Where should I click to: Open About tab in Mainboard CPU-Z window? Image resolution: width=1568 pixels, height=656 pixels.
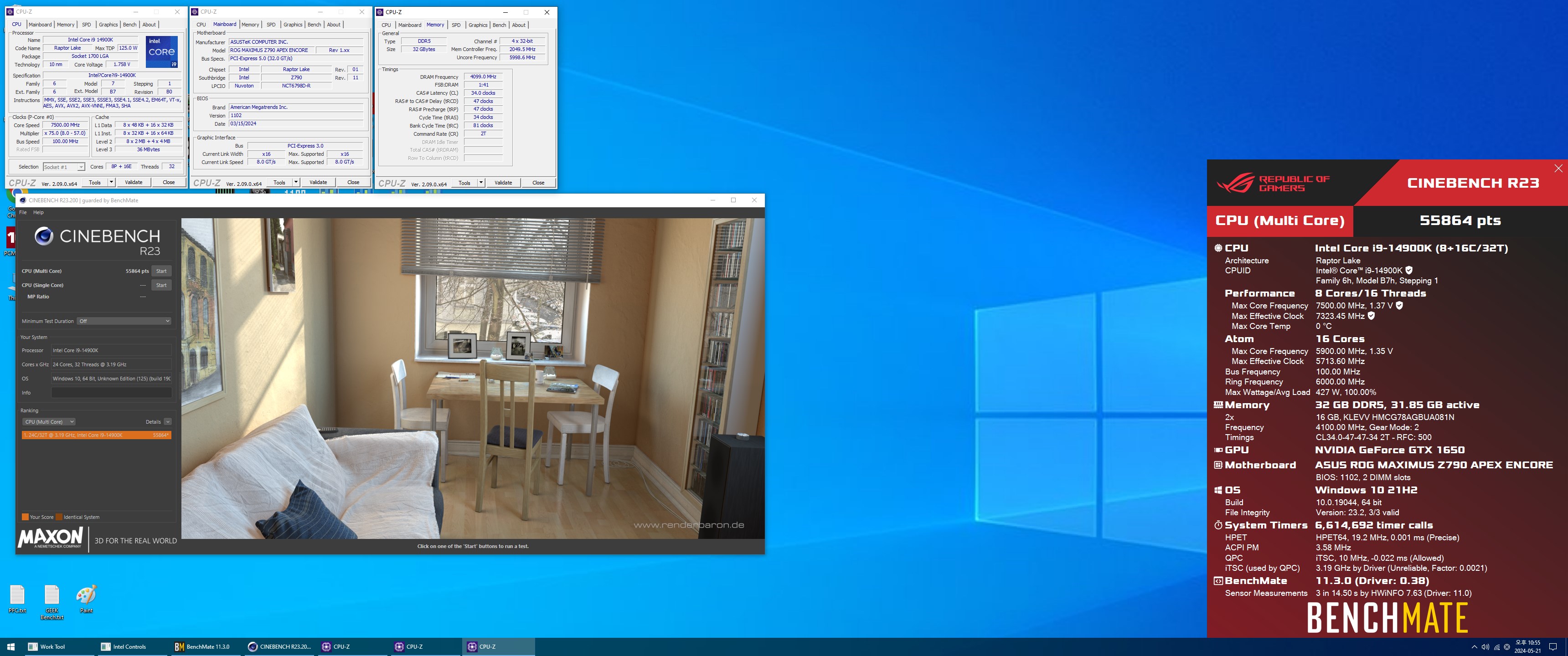pyautogui.click(x=334, y=24)
